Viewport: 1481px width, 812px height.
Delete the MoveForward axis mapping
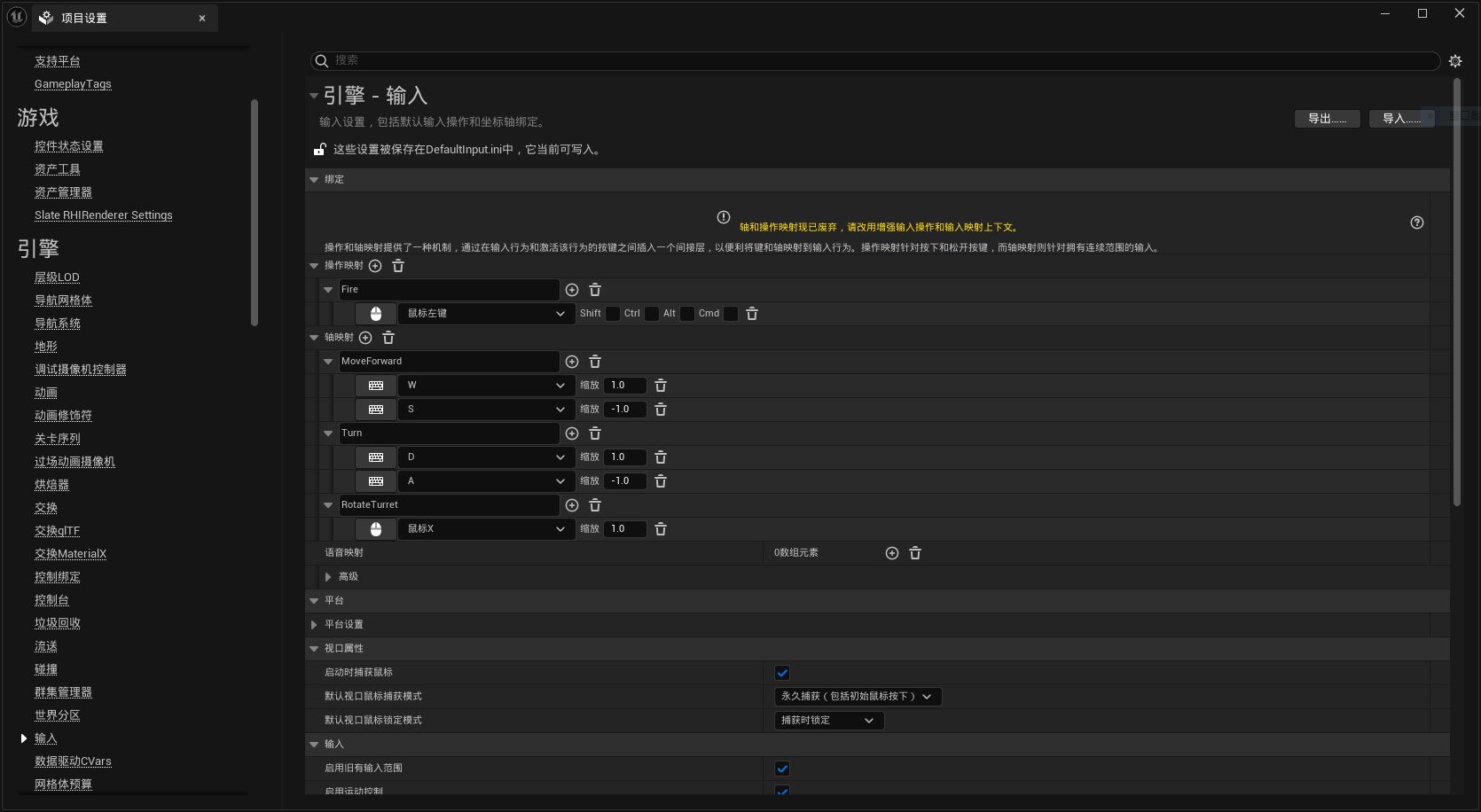[x=595, y=362]
